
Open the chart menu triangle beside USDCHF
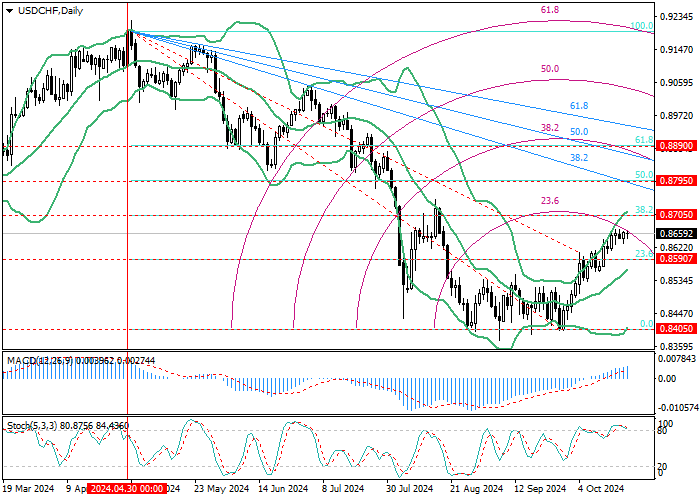[9, 11]
